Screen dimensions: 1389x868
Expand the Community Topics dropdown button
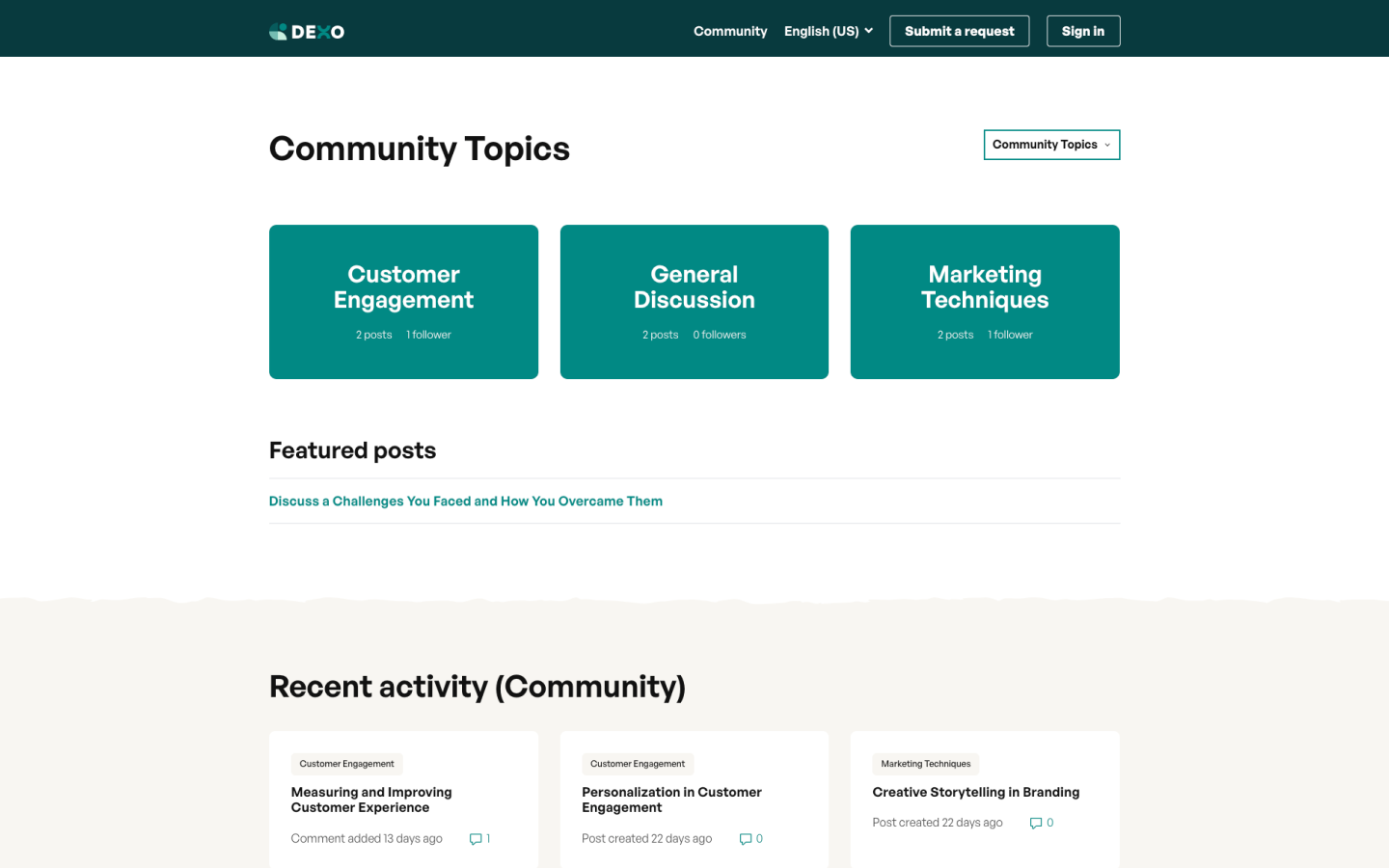click(x=1051, y=145)
